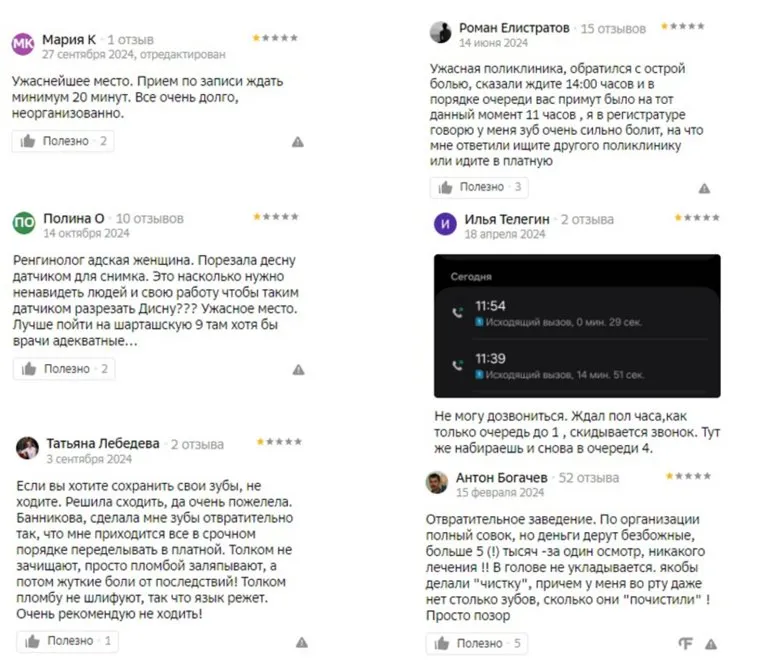This screenshot has width=760, height=672.
Task: Click Илья Телегин's purple avatar
Action: (x=445, y=223)
